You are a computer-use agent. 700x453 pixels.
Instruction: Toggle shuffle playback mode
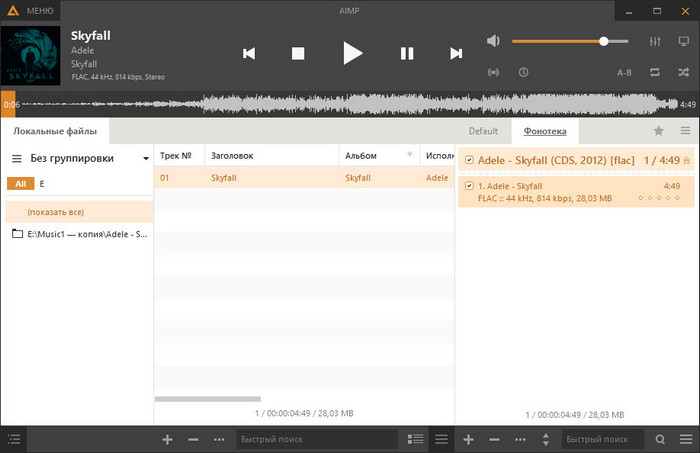coord(684,73)
